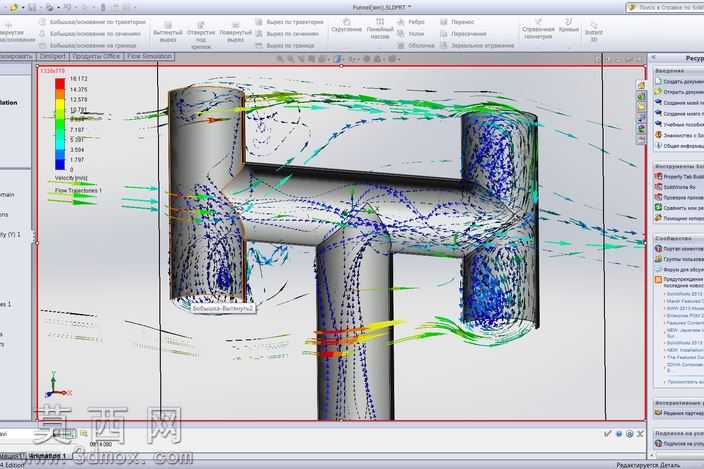Click the Вытянутый вырез tool
The width and height of the screenshot is (704, 469).
coord(168,32)
